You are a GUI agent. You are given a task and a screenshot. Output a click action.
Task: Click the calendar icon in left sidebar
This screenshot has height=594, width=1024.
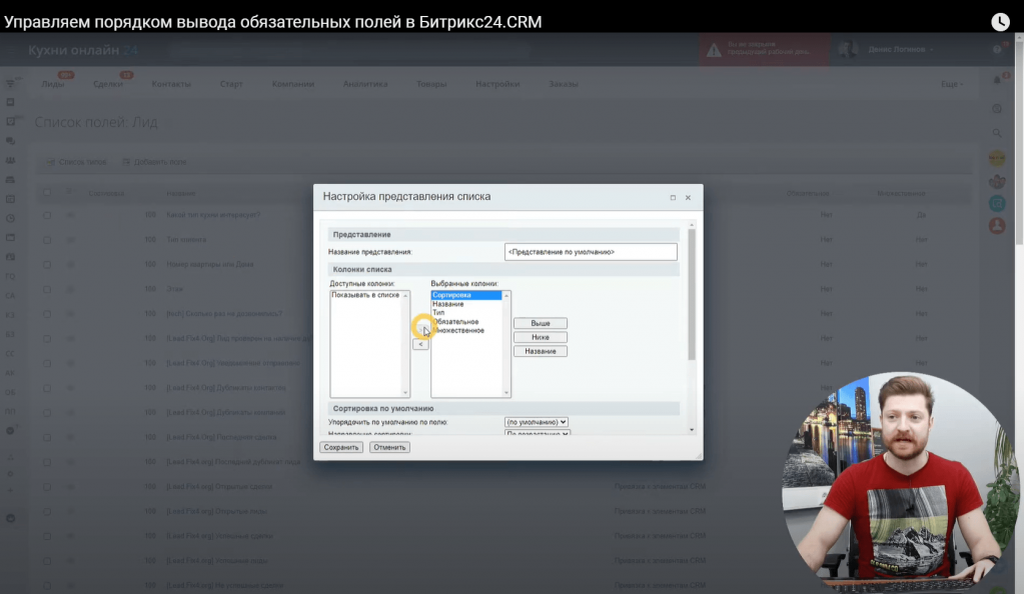tap(10, 199)
